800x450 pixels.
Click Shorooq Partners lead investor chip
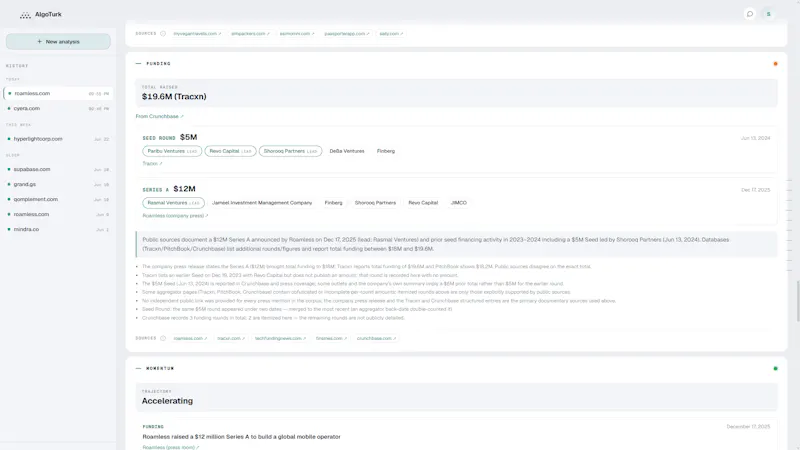[x=290, y=151]
